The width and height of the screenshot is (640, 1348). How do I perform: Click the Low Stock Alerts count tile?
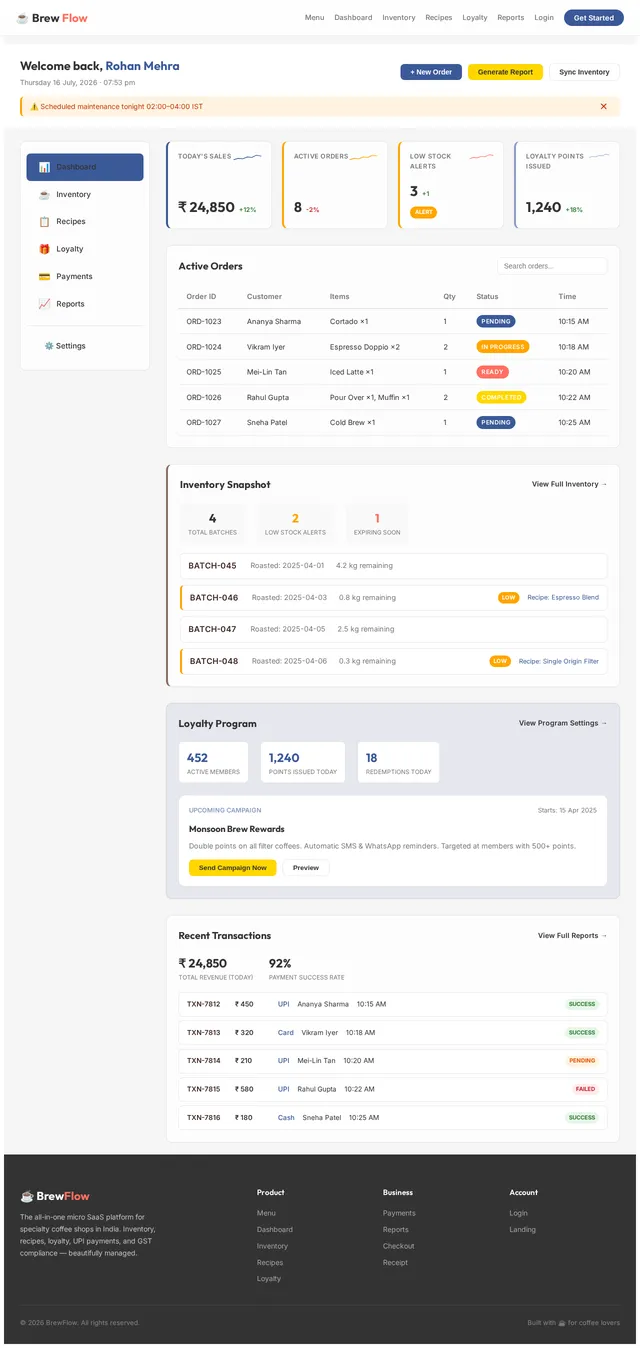tap(295, 523)
